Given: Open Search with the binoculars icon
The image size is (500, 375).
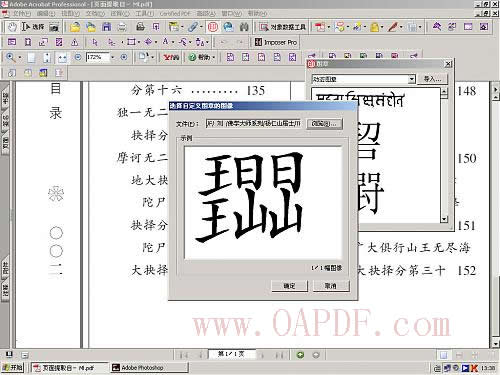Looking at the screenshot, I should coord(244,27).
